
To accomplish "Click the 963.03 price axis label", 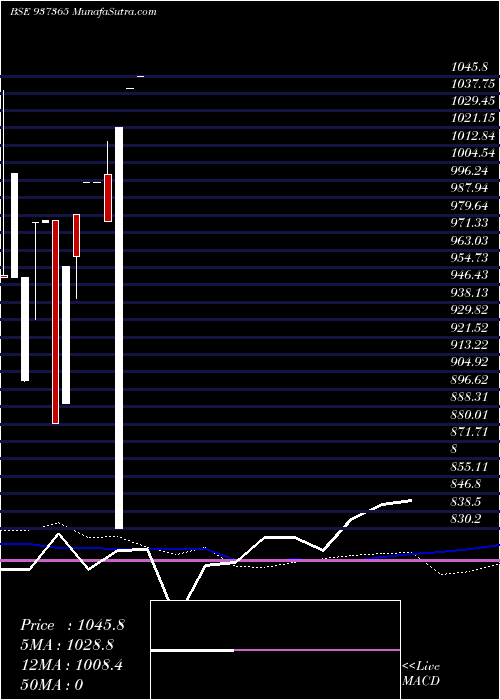I will pyautogui.click(x=470, y=241).
